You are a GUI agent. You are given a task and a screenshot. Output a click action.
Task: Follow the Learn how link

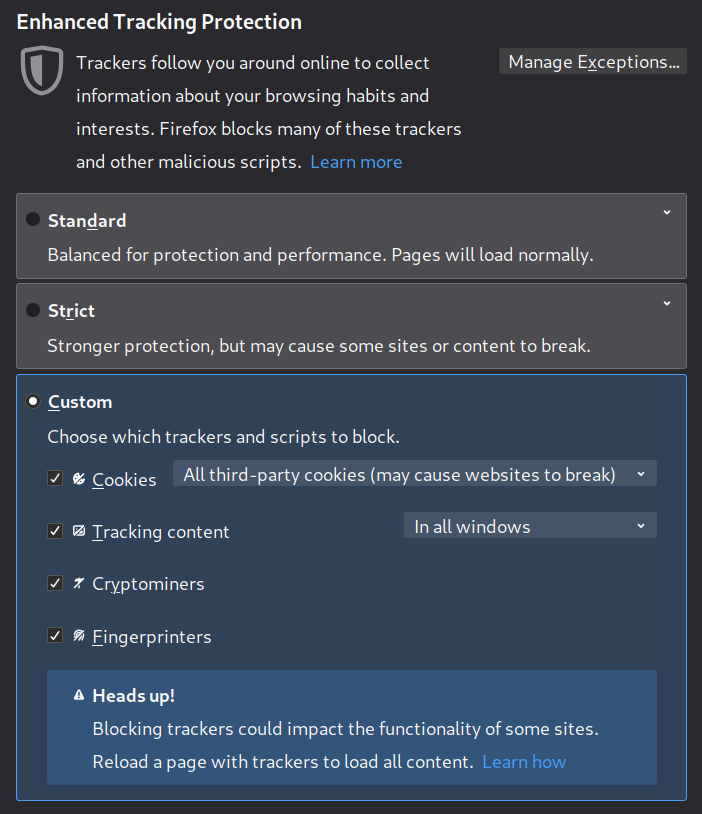click(524, 762)
